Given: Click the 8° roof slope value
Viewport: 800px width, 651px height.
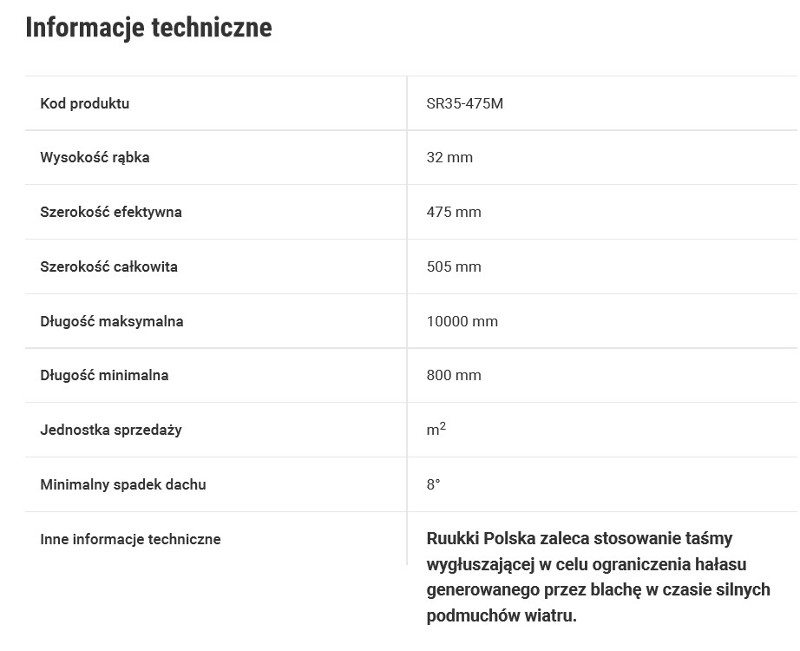Looking at the screenshot, I should (x=433, y=484).
